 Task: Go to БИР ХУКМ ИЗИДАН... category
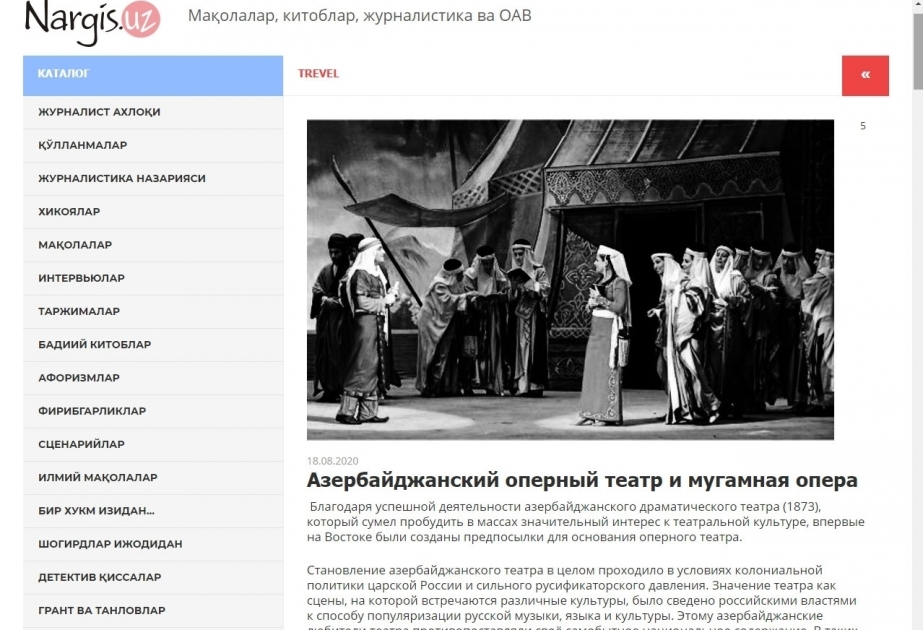tap(153, 511)
